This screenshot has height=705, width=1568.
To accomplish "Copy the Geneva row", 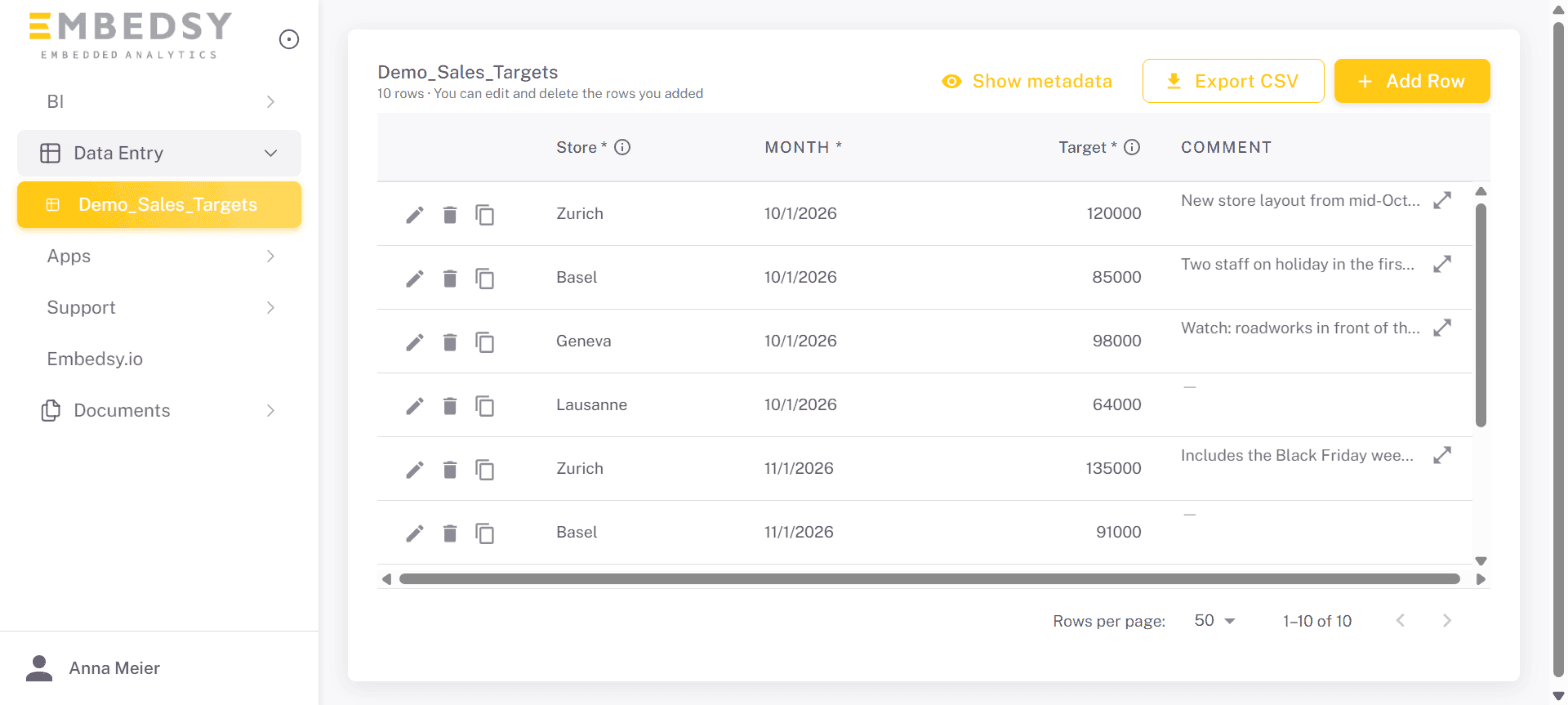I will tap(485, 342).
